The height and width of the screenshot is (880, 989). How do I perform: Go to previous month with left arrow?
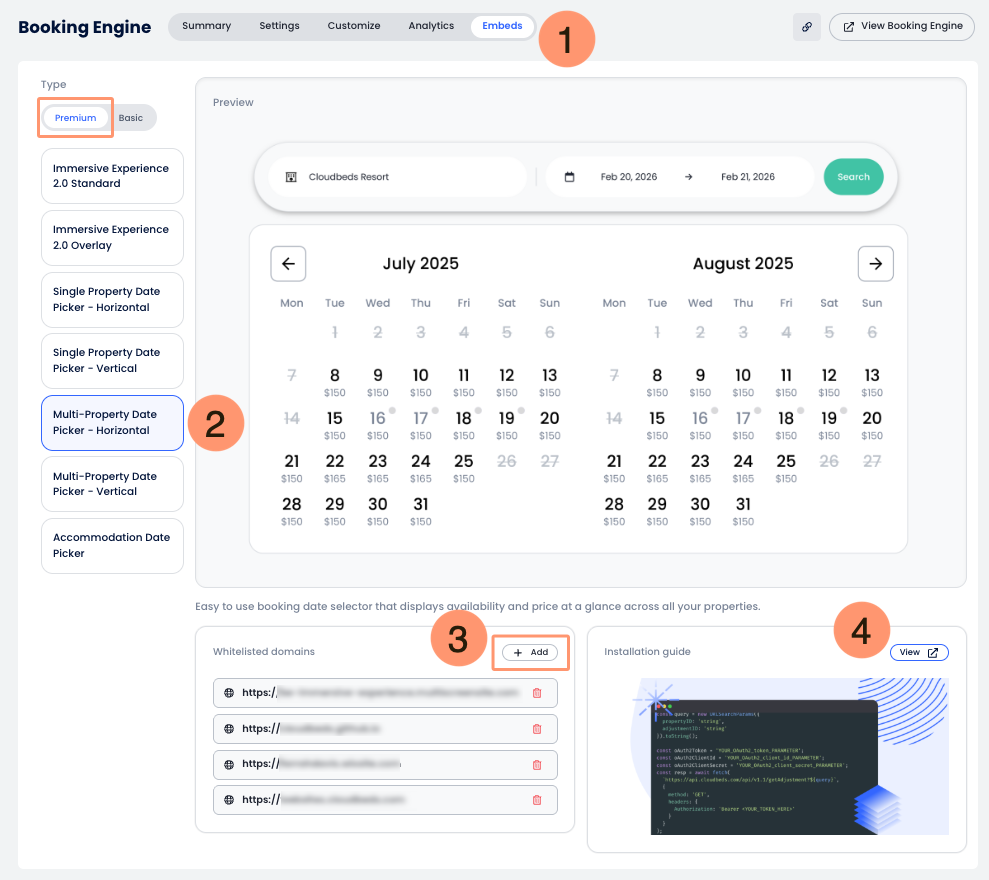pyautogui.click(x=288, y=264)
